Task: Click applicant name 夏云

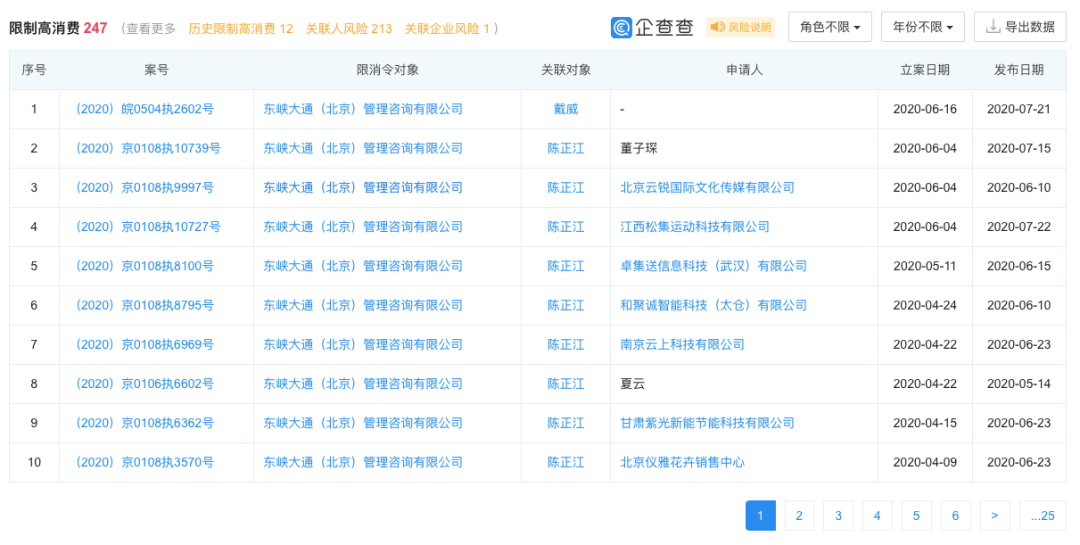Action: [632, 384]
